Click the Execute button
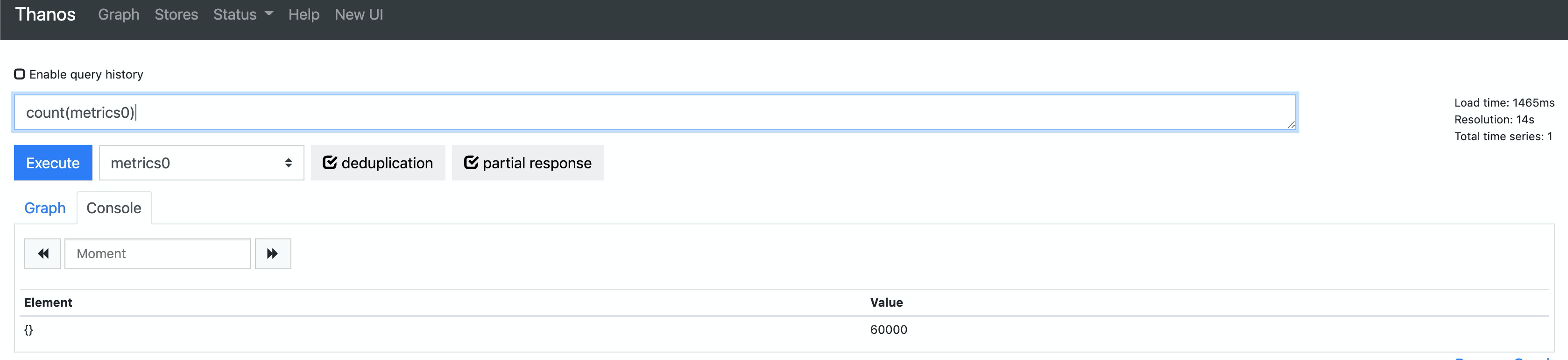Screen dimensions: 1568x360 [53, 163]
